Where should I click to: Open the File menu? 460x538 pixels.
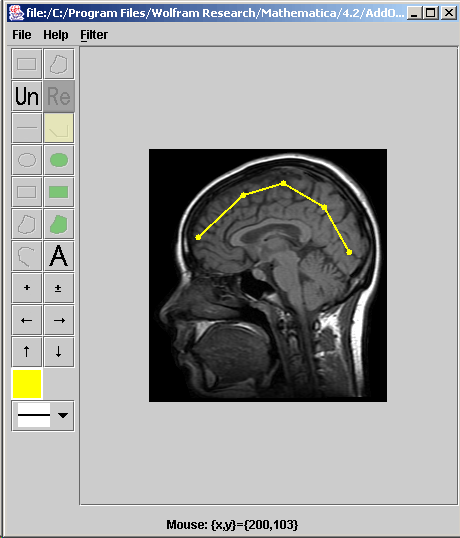click(x=22, y=35)
